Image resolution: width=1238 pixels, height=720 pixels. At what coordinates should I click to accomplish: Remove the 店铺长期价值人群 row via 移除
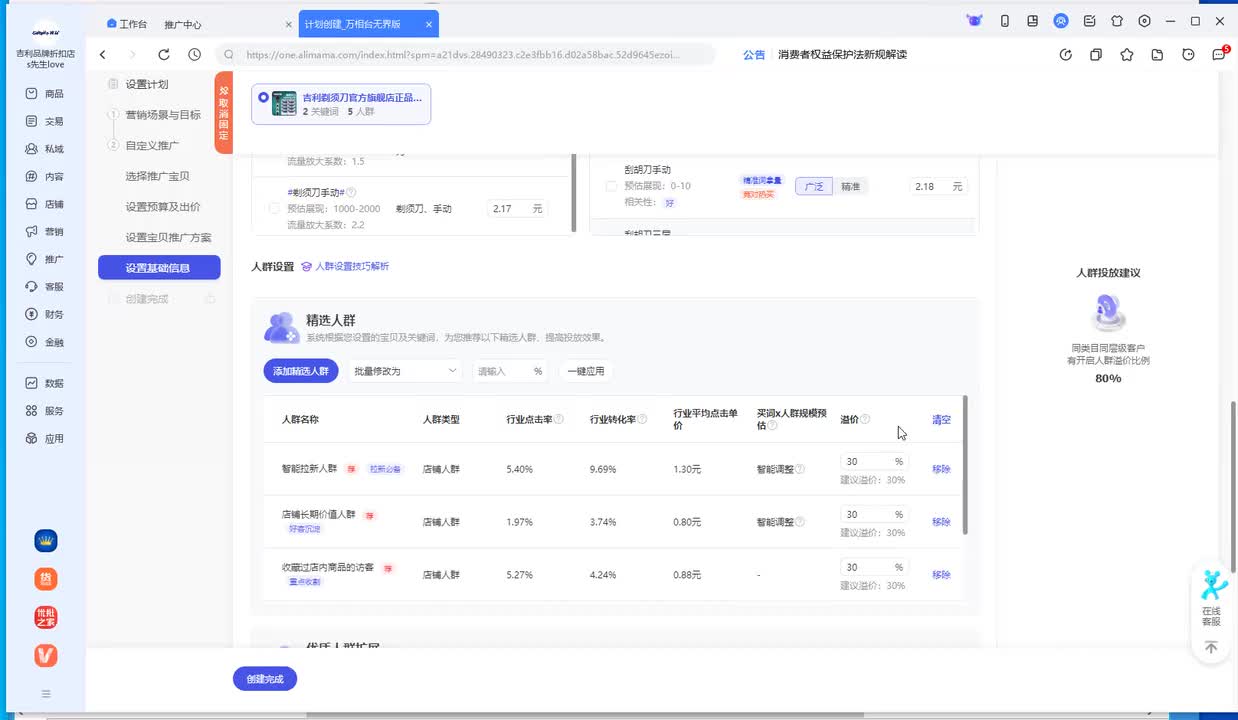[941, 522]
